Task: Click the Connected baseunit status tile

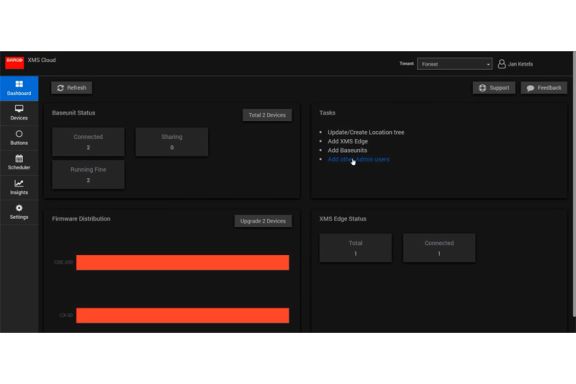Action: 88,142
